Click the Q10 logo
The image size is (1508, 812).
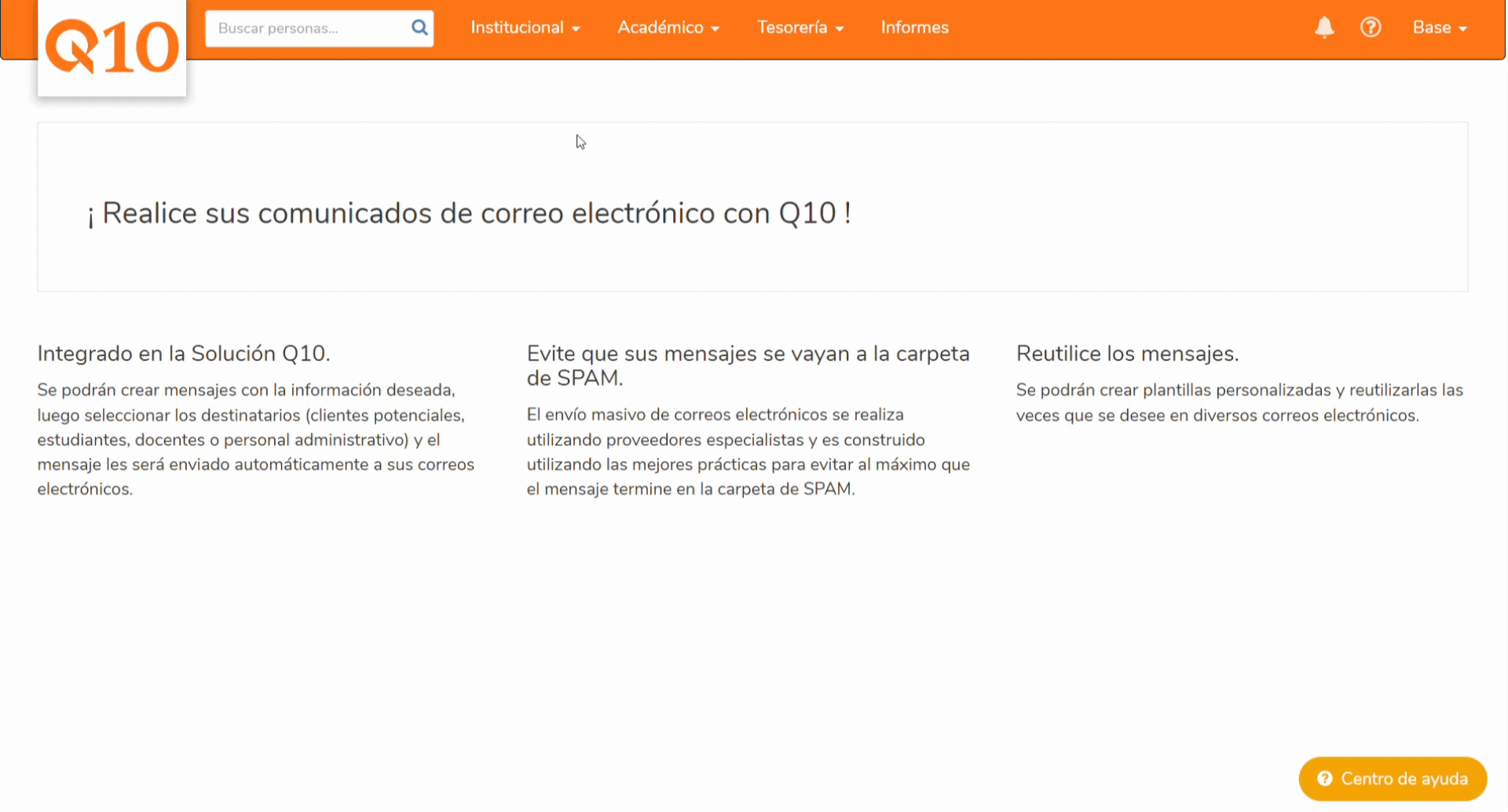point(112,47)
